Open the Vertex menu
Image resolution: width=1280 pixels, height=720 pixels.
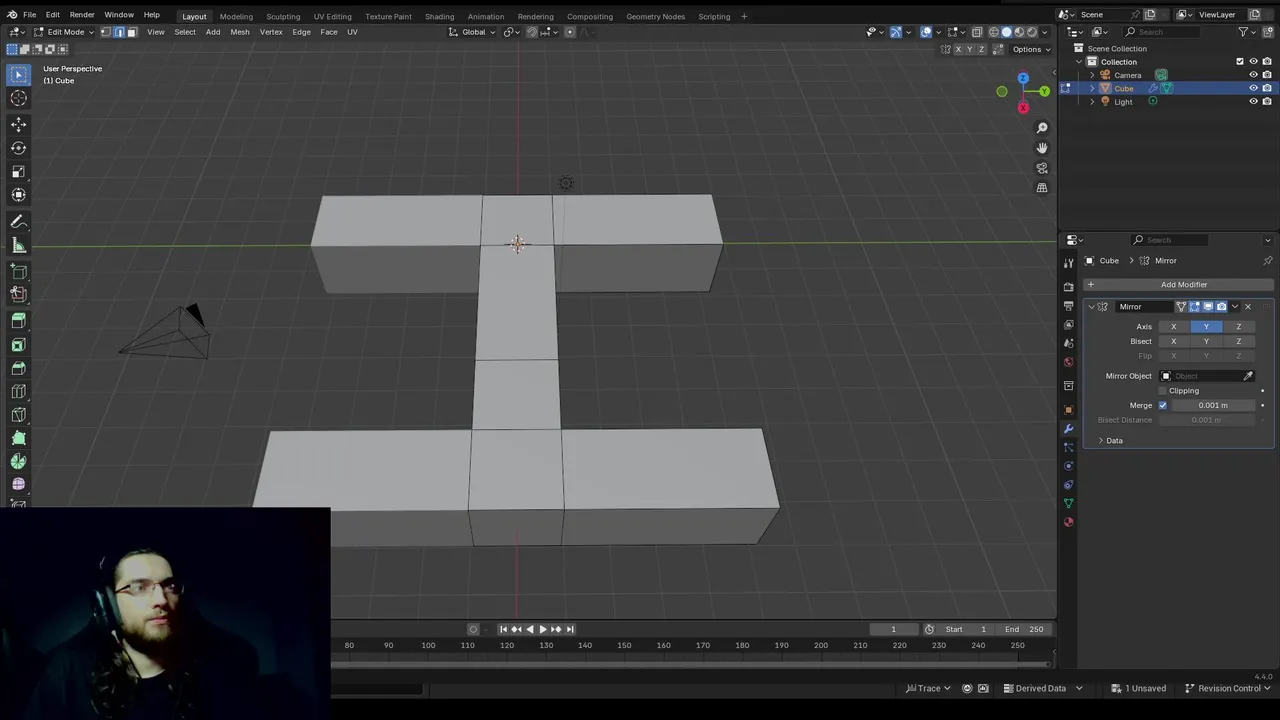click(271, 32)
